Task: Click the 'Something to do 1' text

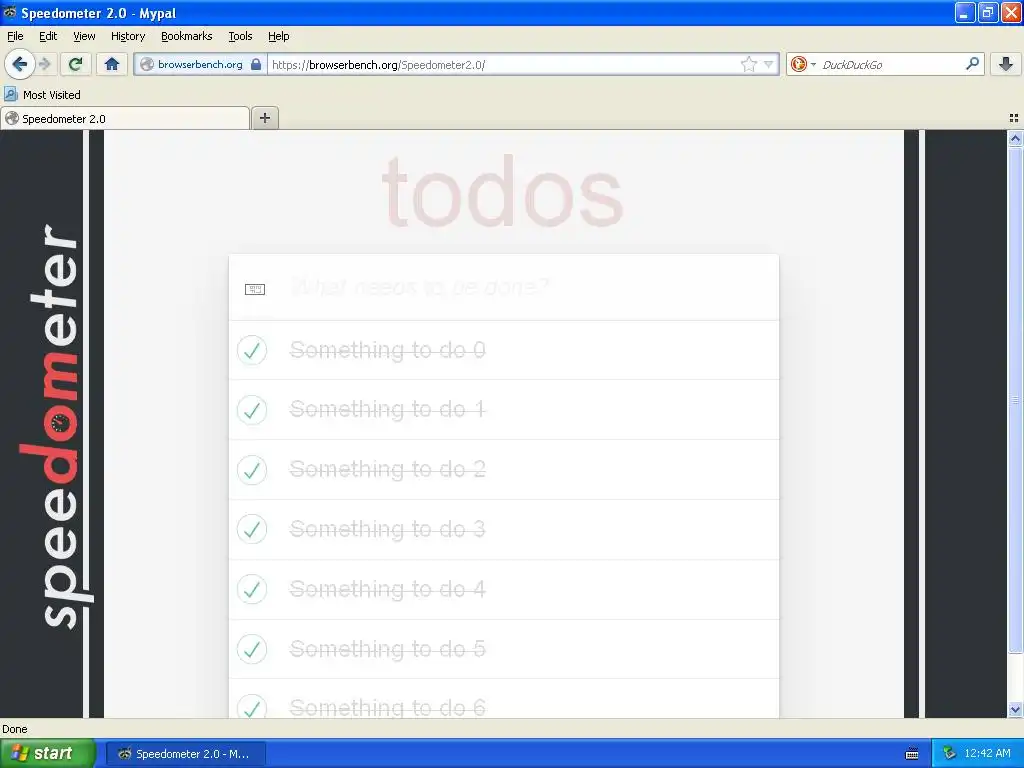Action: click(387, 409)
